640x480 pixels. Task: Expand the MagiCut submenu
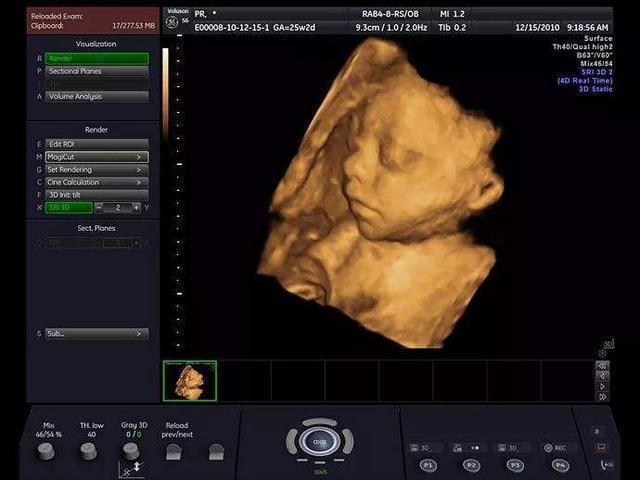[x=96, y=157]
